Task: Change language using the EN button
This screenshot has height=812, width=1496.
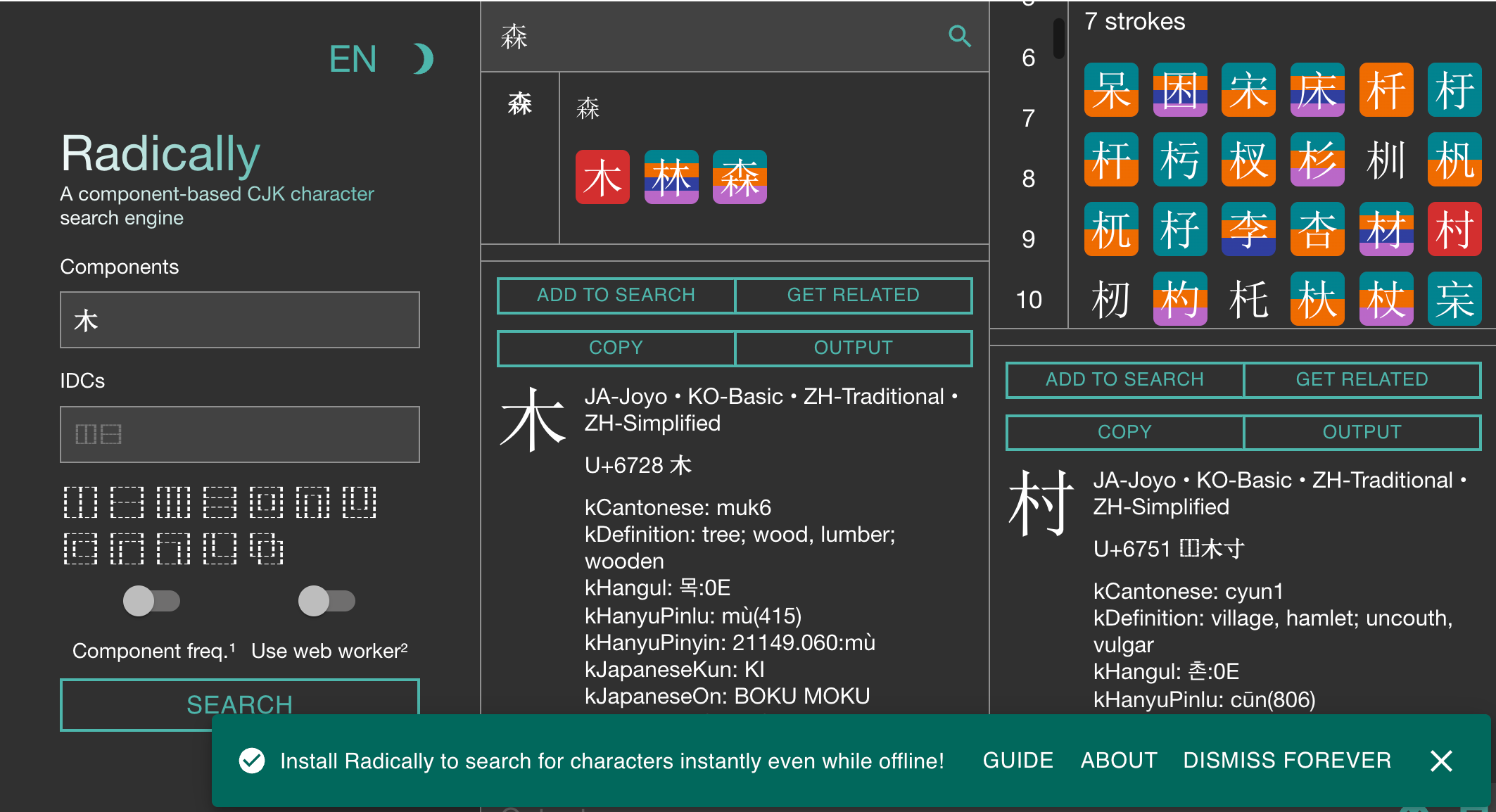Action: (353, 59)
